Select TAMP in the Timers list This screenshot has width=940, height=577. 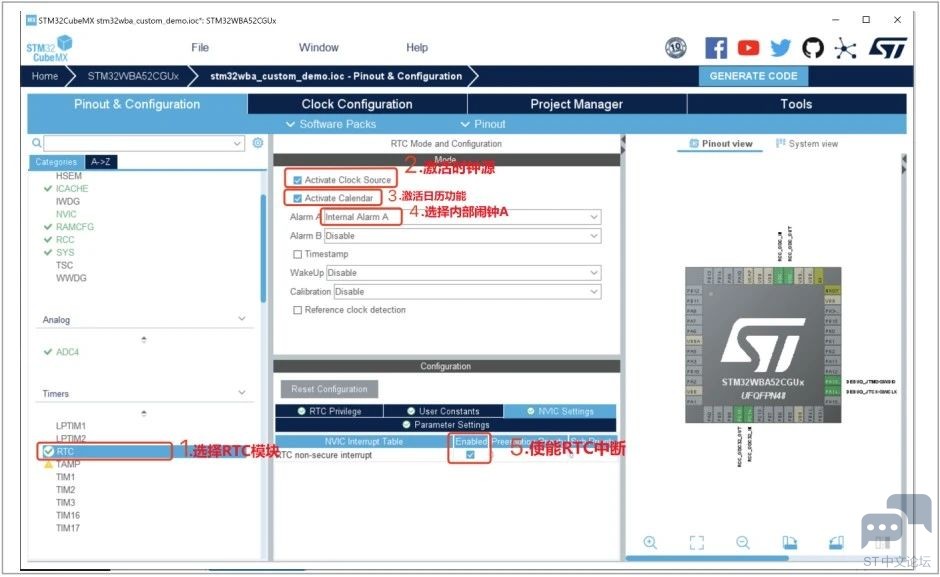coord(68,464)
